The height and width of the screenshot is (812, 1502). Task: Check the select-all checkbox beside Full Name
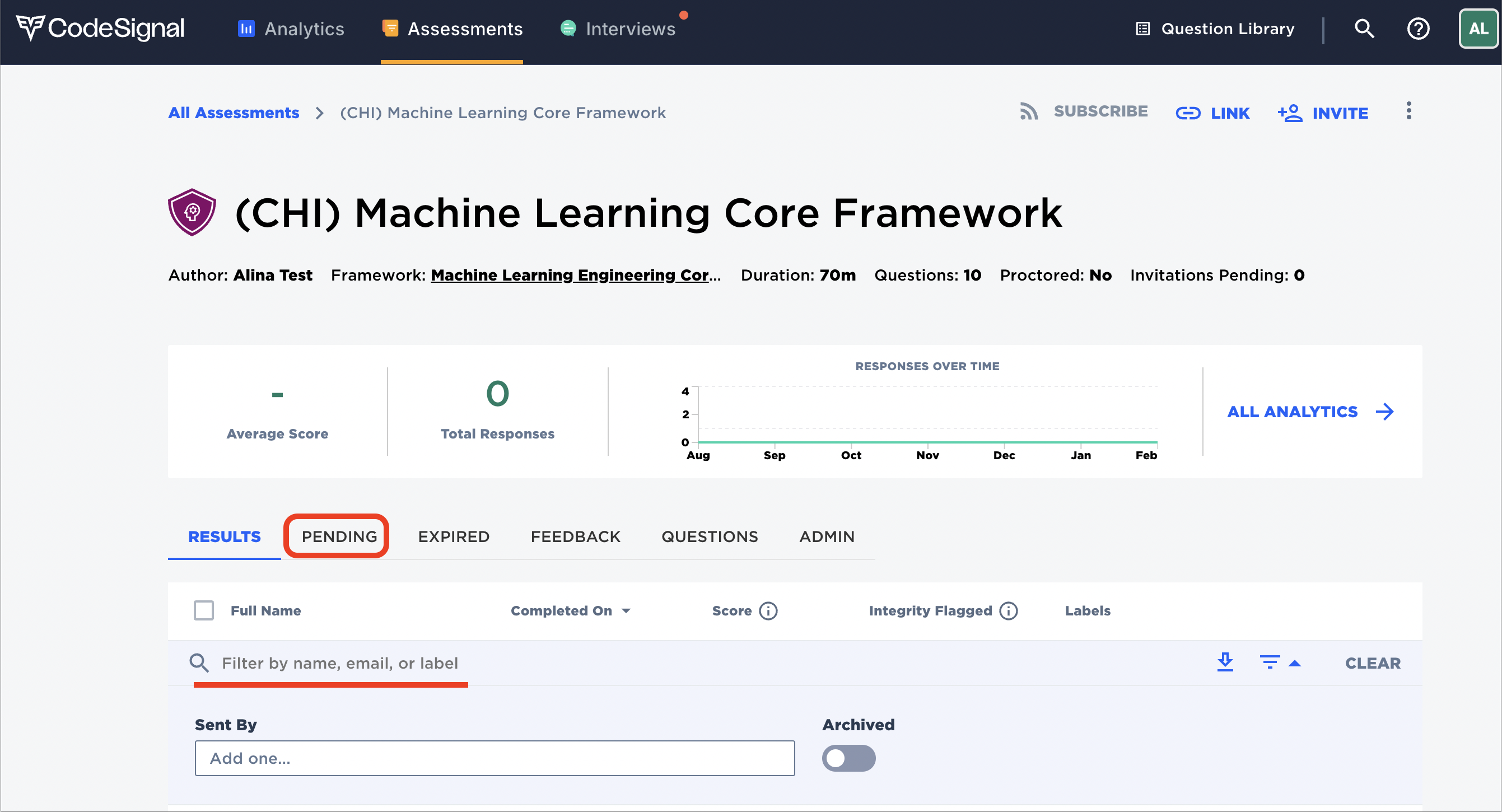tap(203, 610)
